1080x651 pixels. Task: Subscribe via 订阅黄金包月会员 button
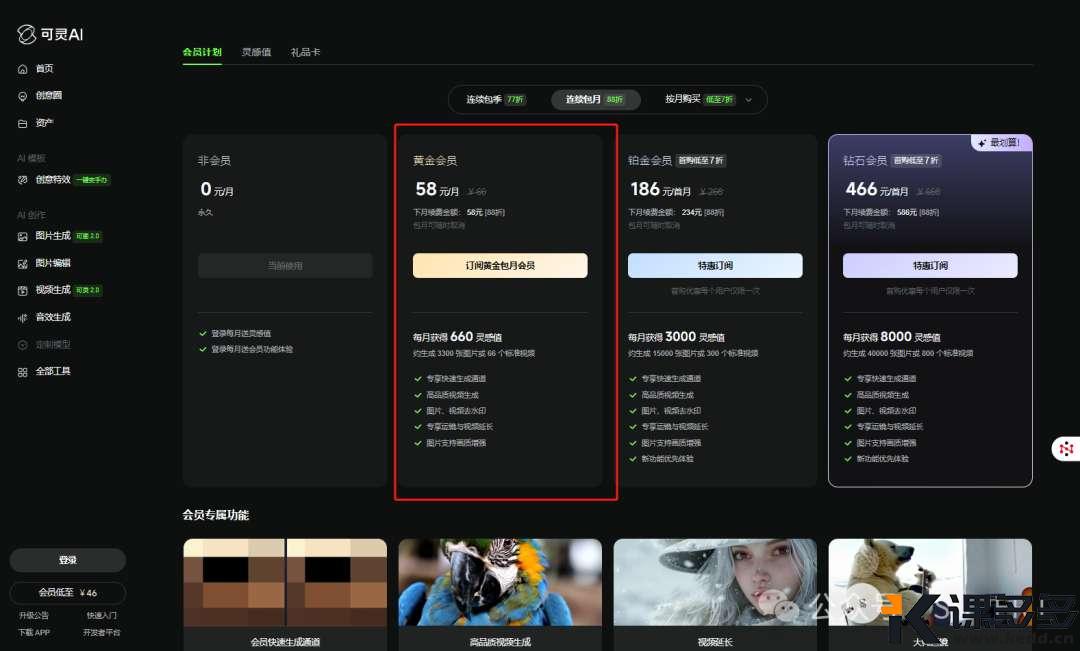click(500, 265)
